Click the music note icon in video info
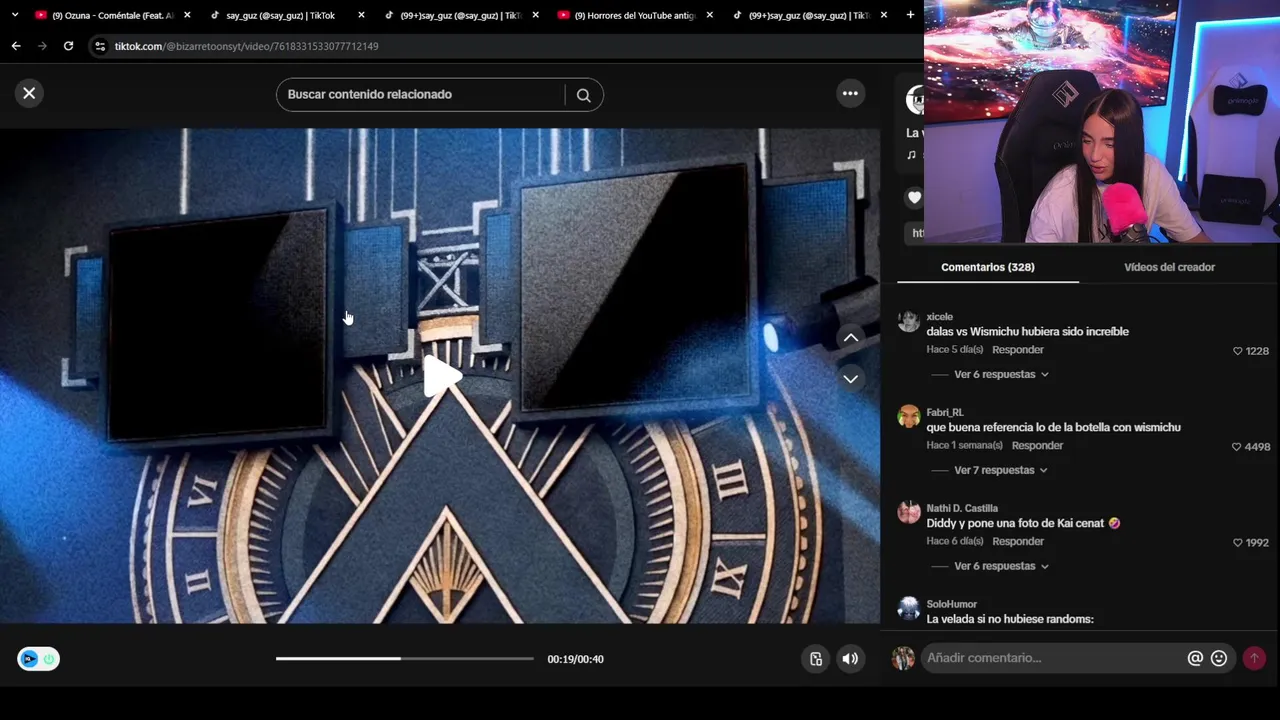Screen dimensions: 1280x720 coord(911,155)
